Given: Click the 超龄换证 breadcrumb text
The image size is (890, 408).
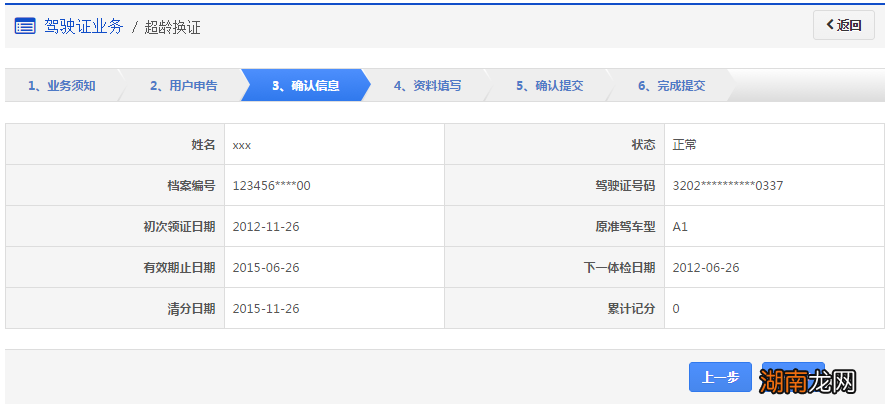Looking at the screenshot, I should tap(172, 27).
